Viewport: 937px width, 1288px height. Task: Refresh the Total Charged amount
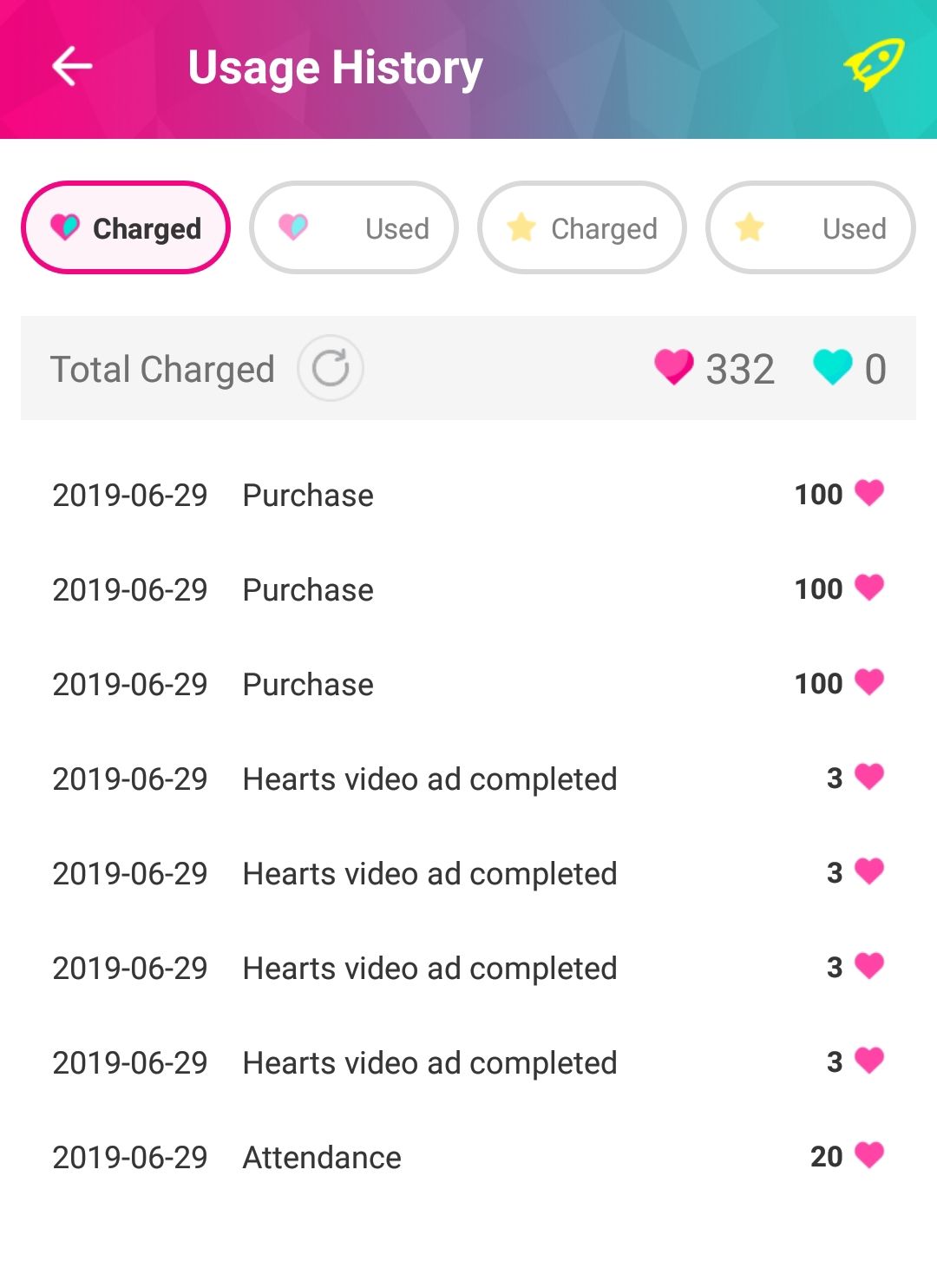pos(330,368)
